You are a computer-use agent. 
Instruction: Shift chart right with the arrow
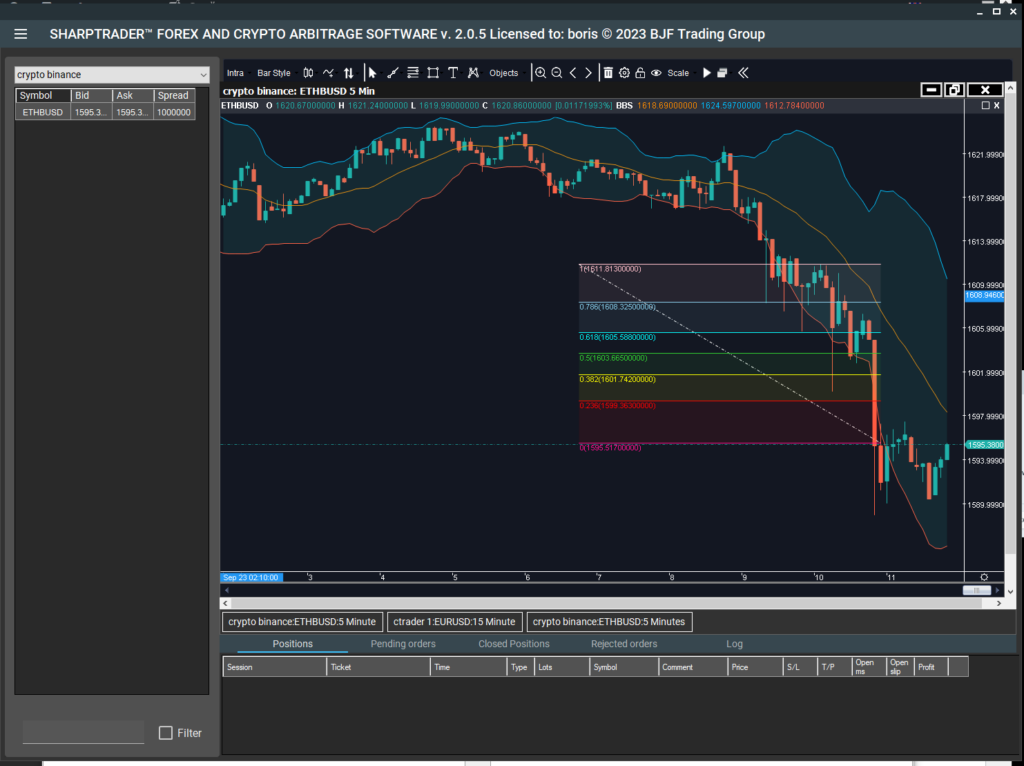[x=588, y=73]
